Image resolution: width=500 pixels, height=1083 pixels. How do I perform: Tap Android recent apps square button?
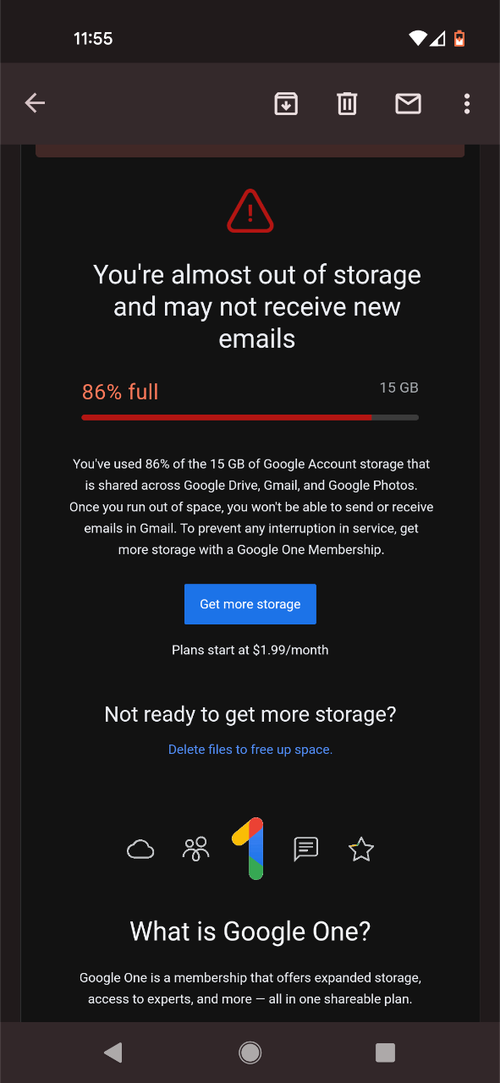click(x=385, y=1053)
